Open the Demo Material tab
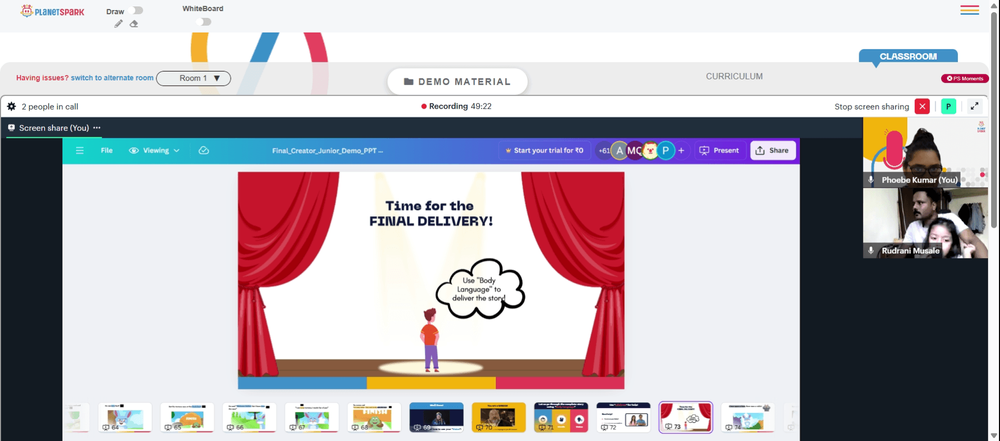 [457, 82]
